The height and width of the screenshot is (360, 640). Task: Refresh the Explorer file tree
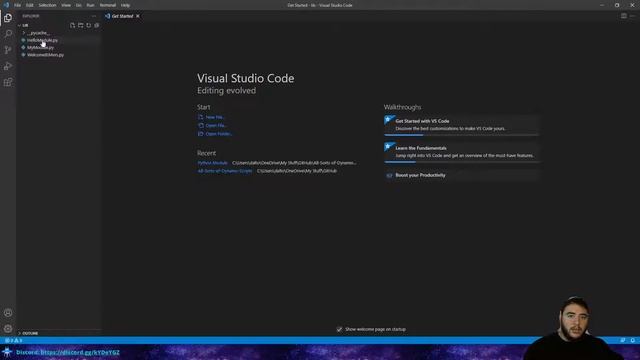(89, 25)
